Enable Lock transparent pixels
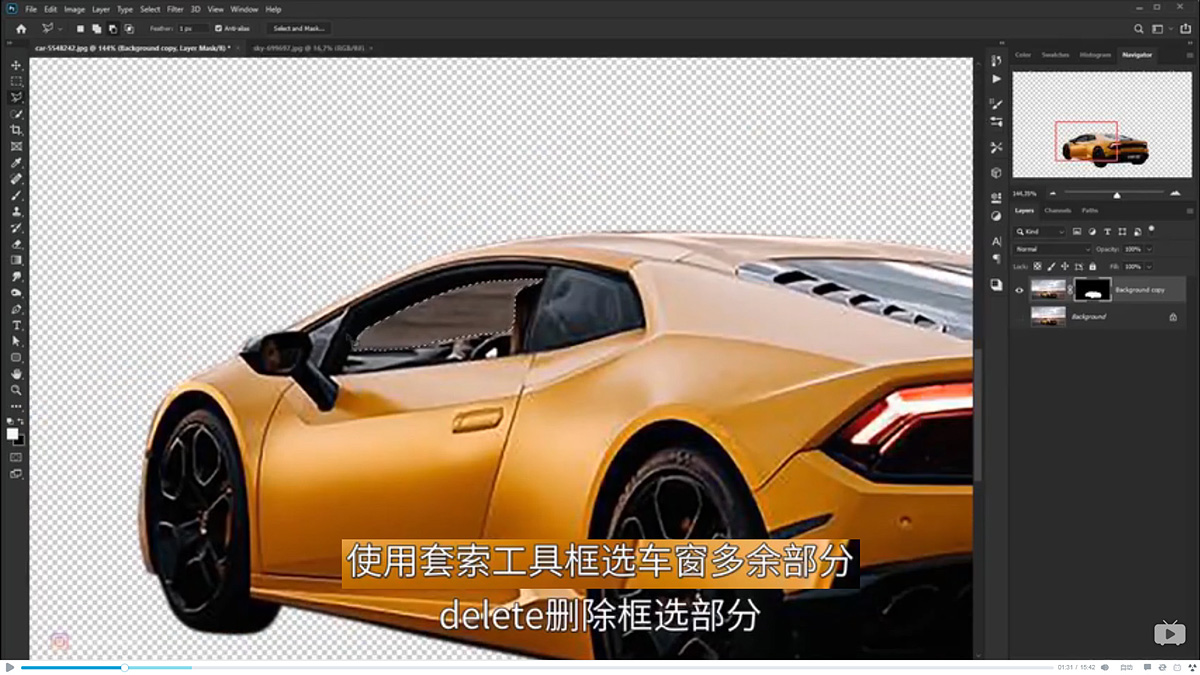Image resolution: width=1200 pixels, height=675 pixels. (1037, 267)
